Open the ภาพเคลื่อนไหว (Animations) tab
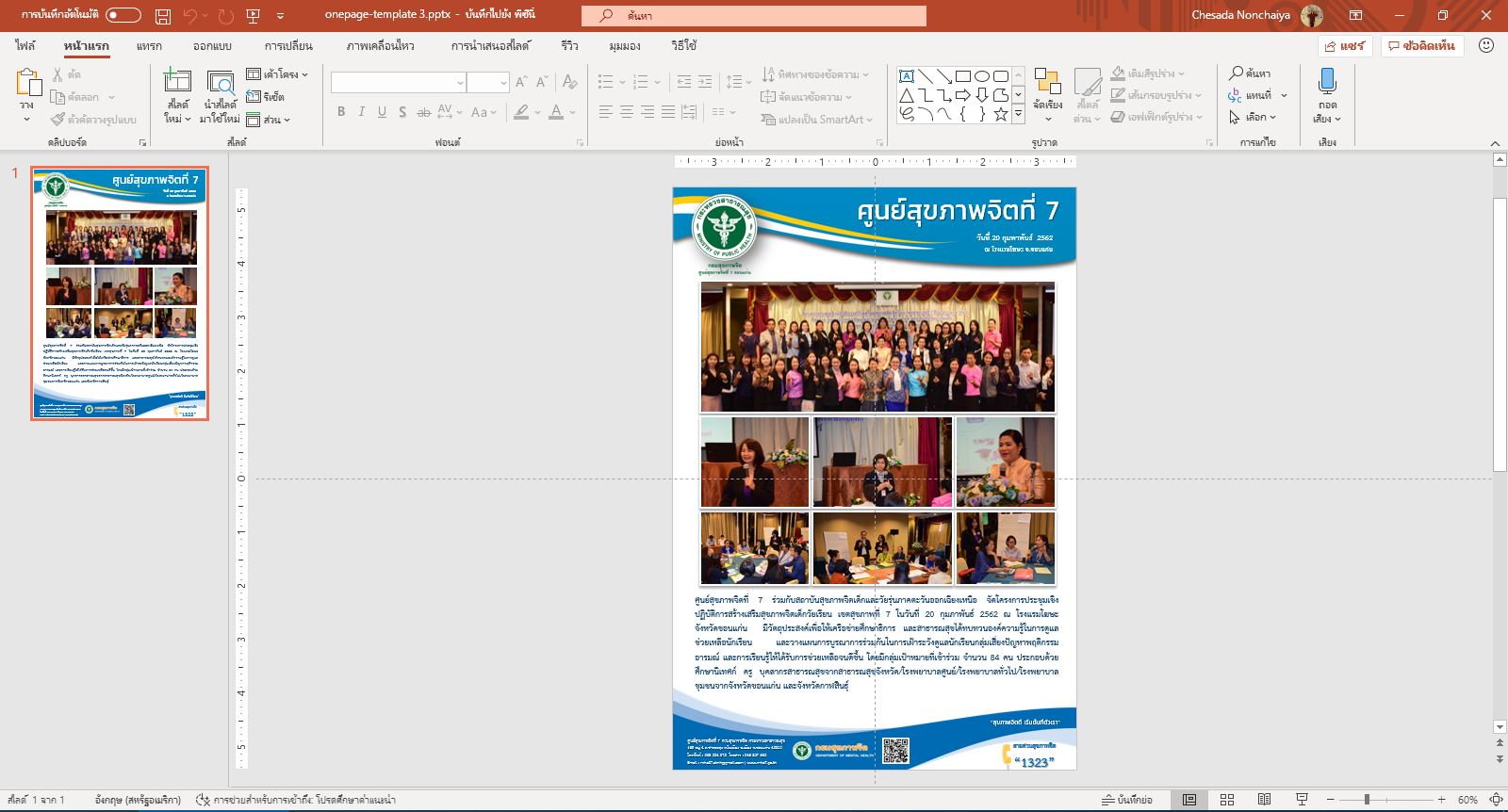This screenshot has width=1508, height=812. [x=380, y=45]
